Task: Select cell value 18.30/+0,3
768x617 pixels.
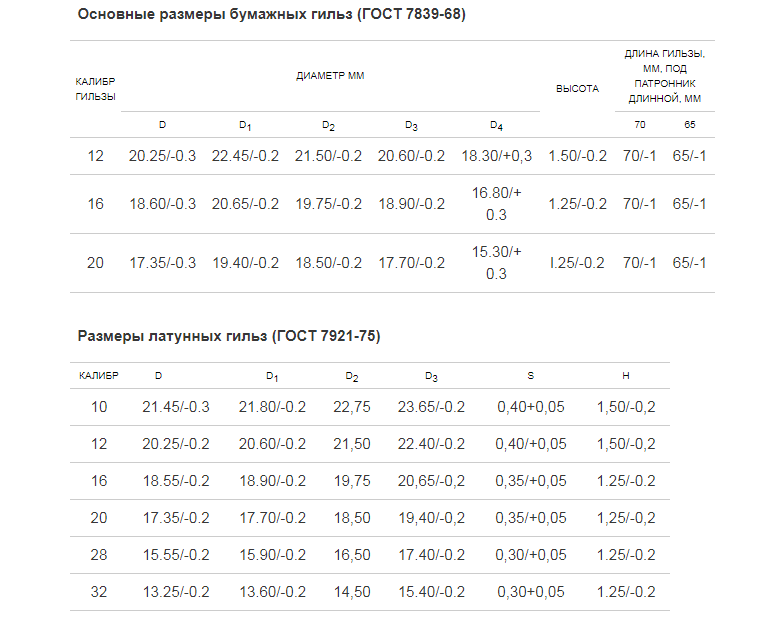Action: click(496, 156)
